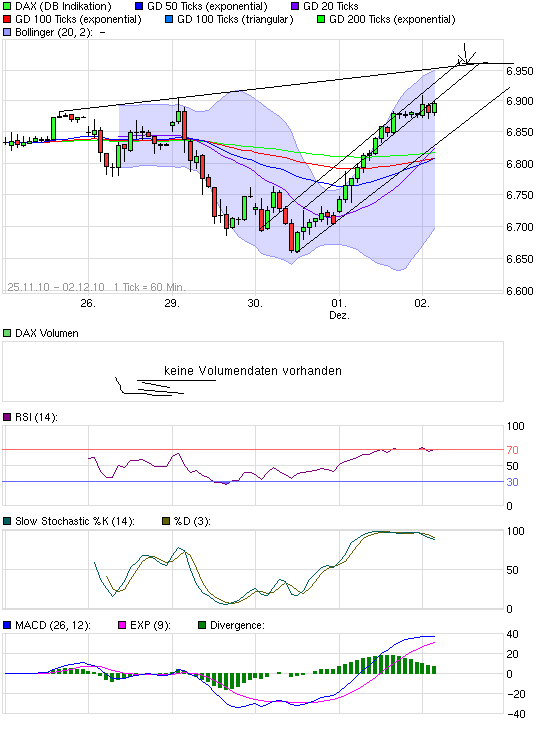The width and height of the screenshot is (545, 748).
Task: Click the blue GD 100 Ticks triangular swatch
Action: coord(168,20)
